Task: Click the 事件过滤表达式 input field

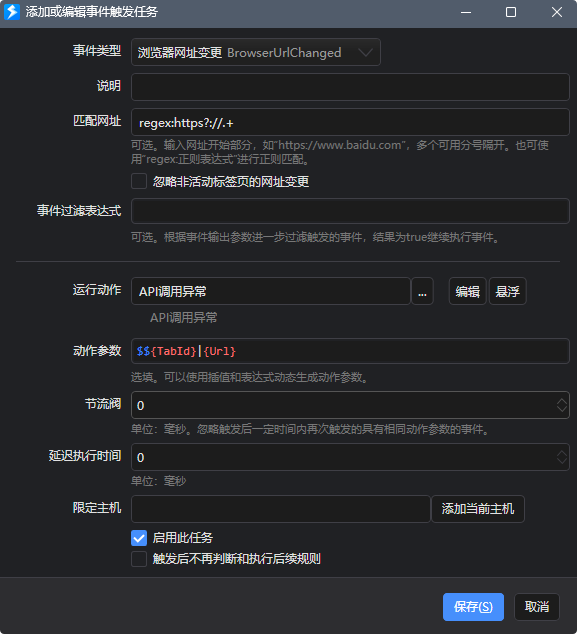Action: click(350, 211)
